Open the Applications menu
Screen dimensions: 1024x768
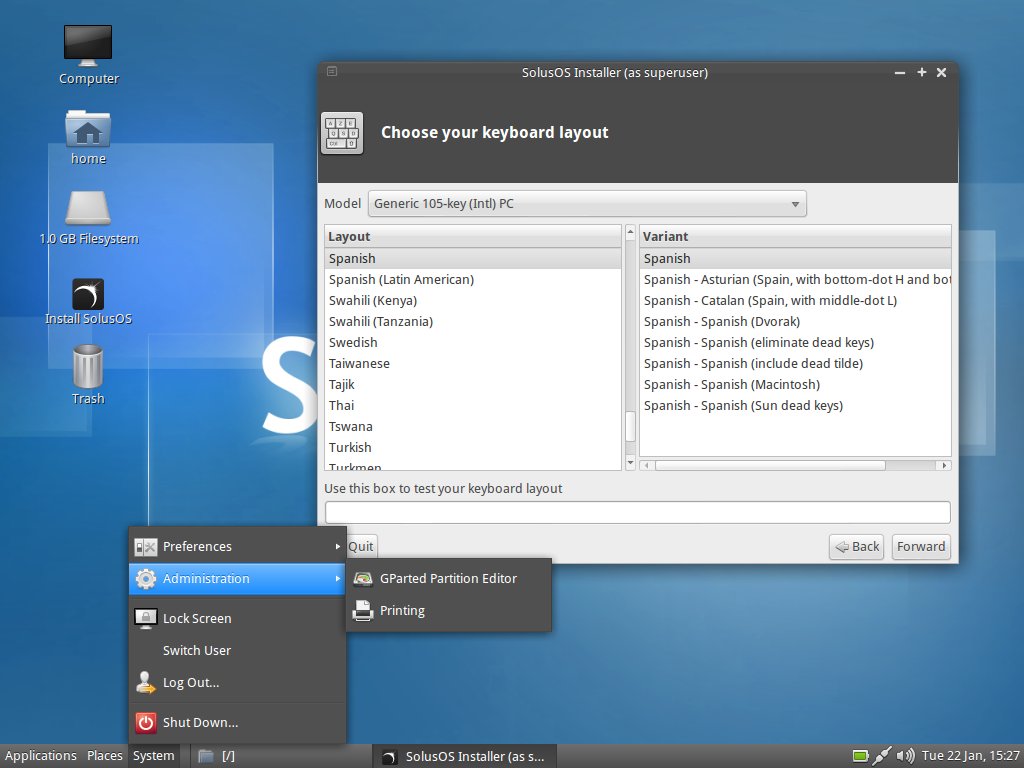(x=40, y=756)
